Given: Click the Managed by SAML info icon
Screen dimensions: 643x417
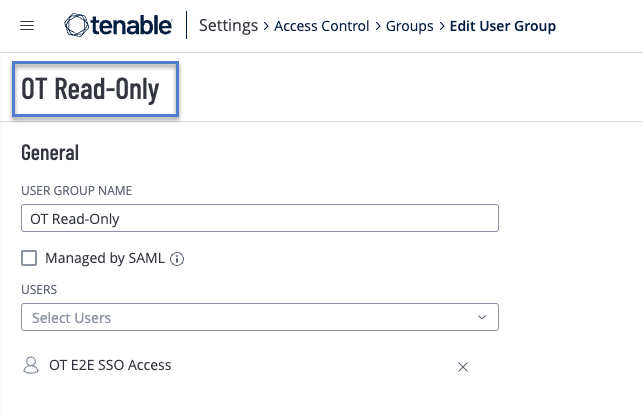Looking at the screenshot, I should 178,259.
